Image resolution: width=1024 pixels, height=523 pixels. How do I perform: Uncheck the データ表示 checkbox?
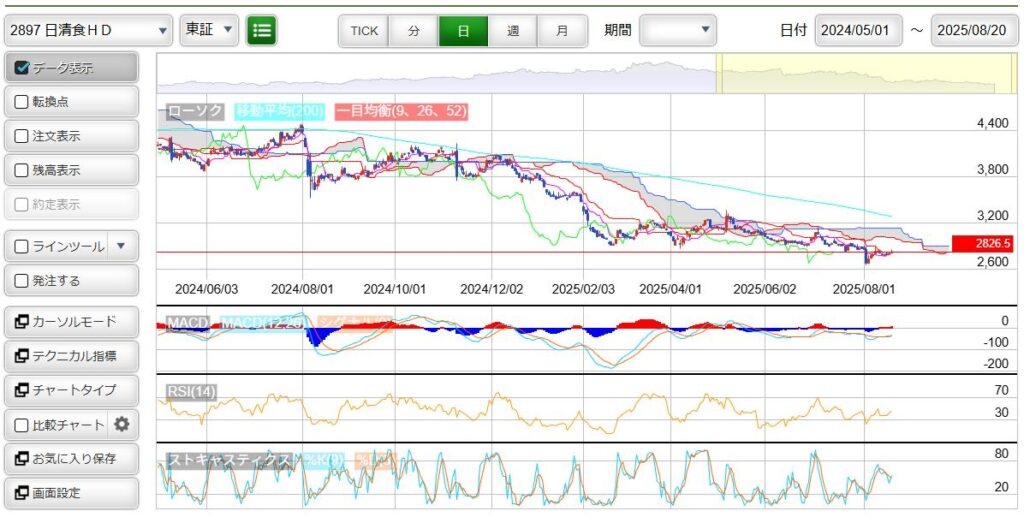[23, 68]
